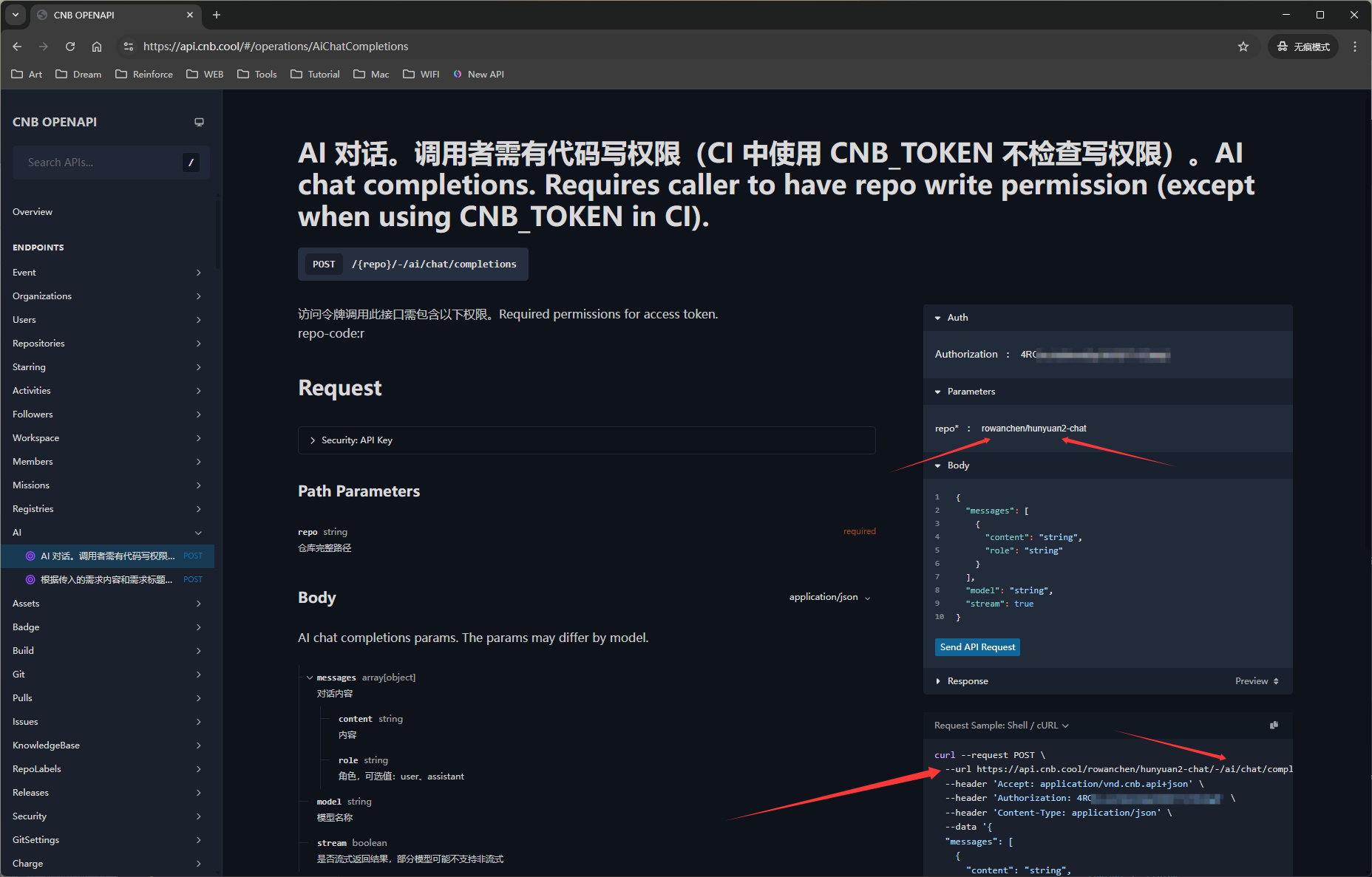
Task: Click the Send API Request button
Action: (x=977, y=647)
